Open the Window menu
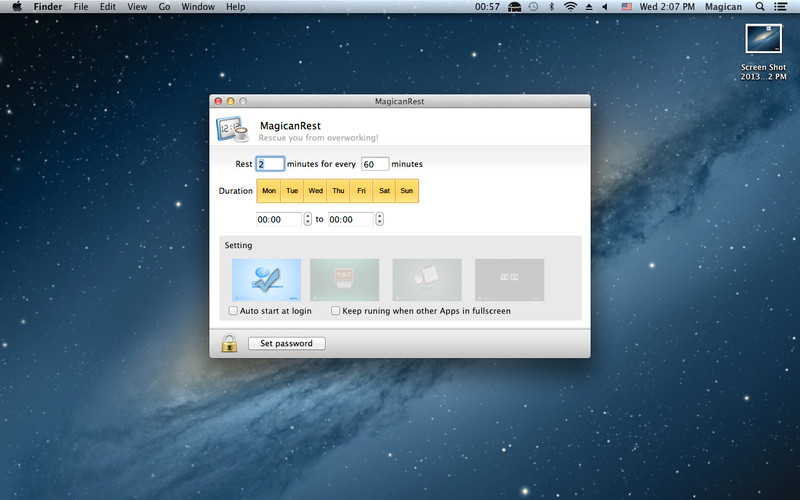 [198, 7]
